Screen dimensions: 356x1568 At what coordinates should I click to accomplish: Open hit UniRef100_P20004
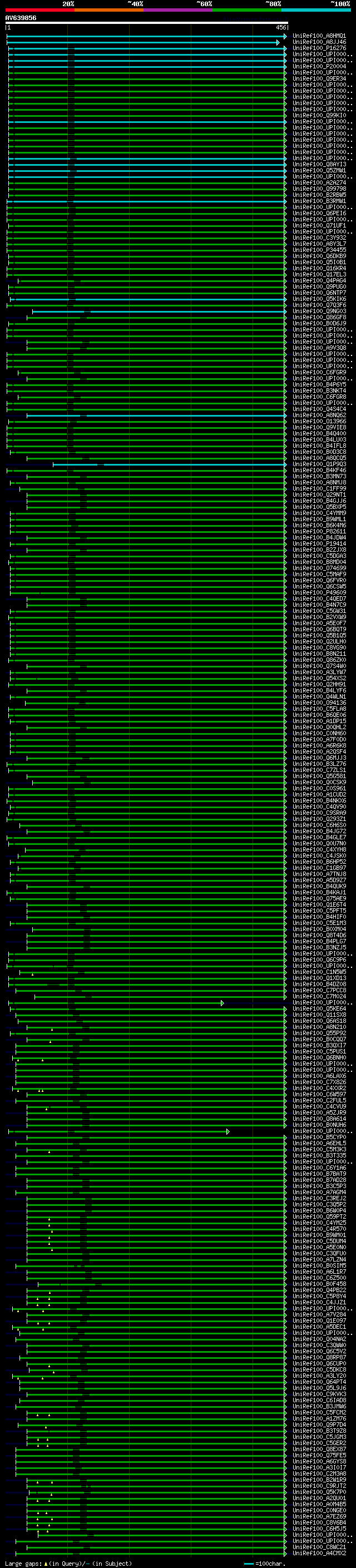[319, 66]
